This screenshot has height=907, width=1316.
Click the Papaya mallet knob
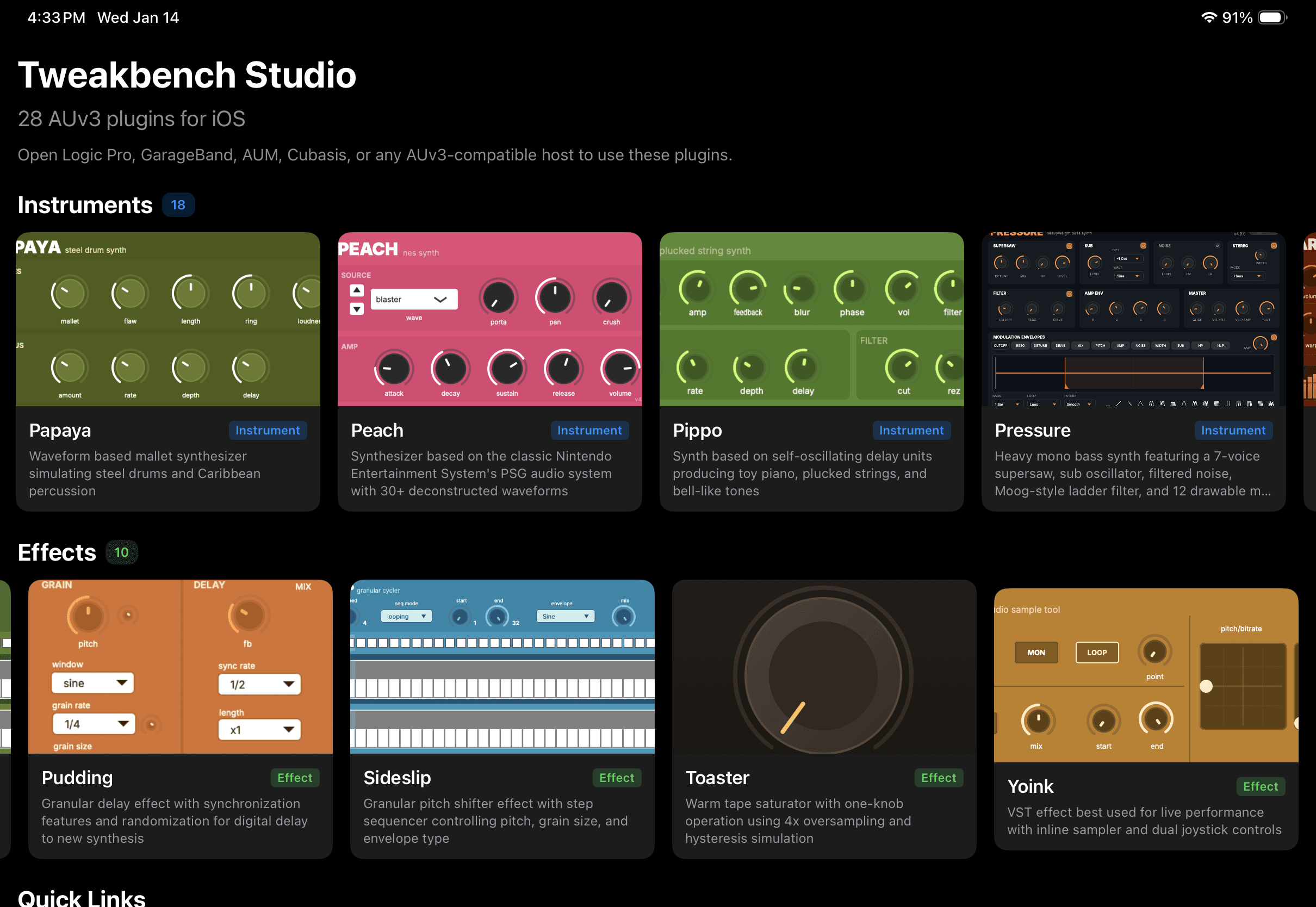[x=69, y=293]
